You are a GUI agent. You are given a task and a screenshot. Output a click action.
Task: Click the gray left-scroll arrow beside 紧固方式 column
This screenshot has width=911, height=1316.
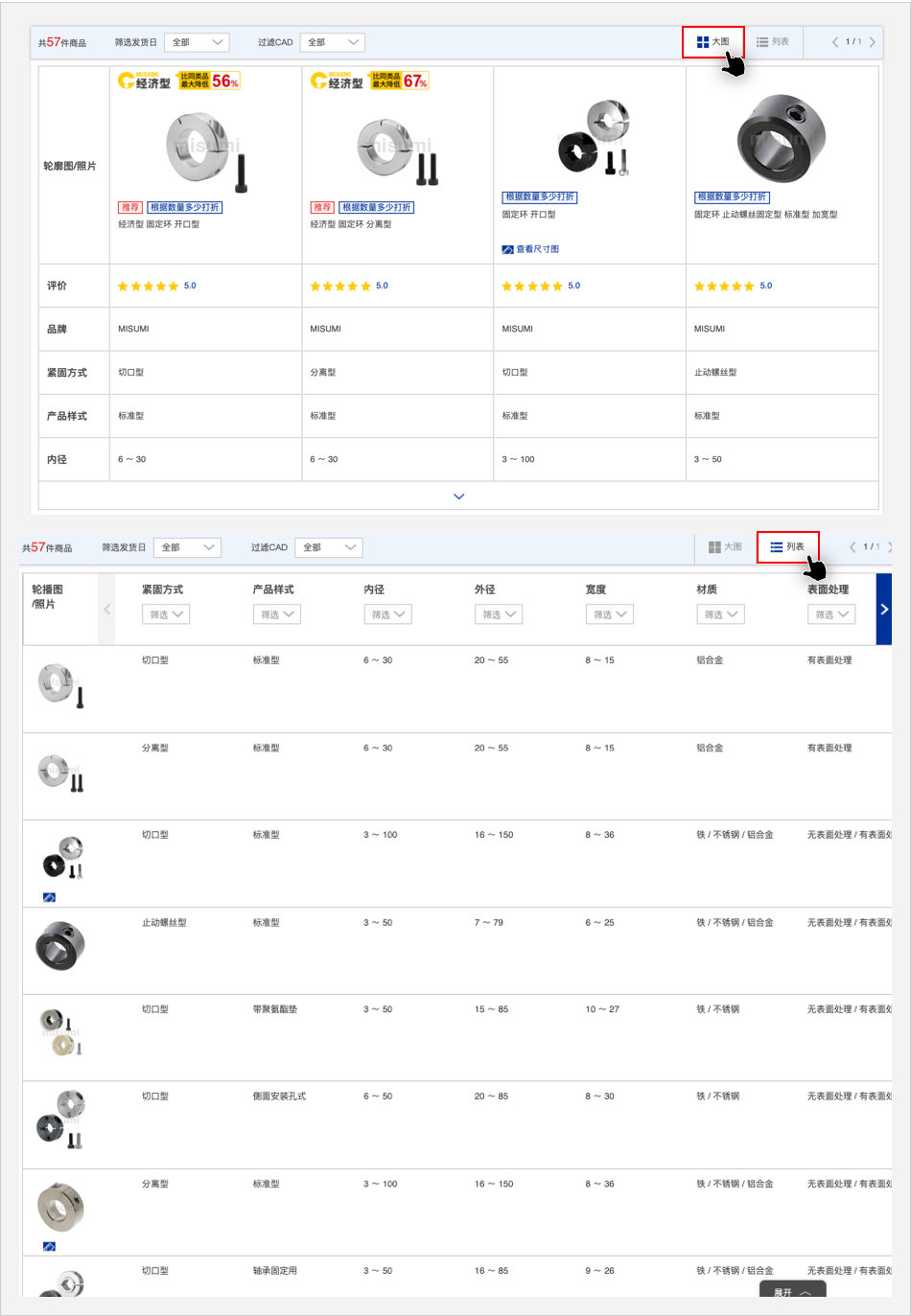coord(106,610)
